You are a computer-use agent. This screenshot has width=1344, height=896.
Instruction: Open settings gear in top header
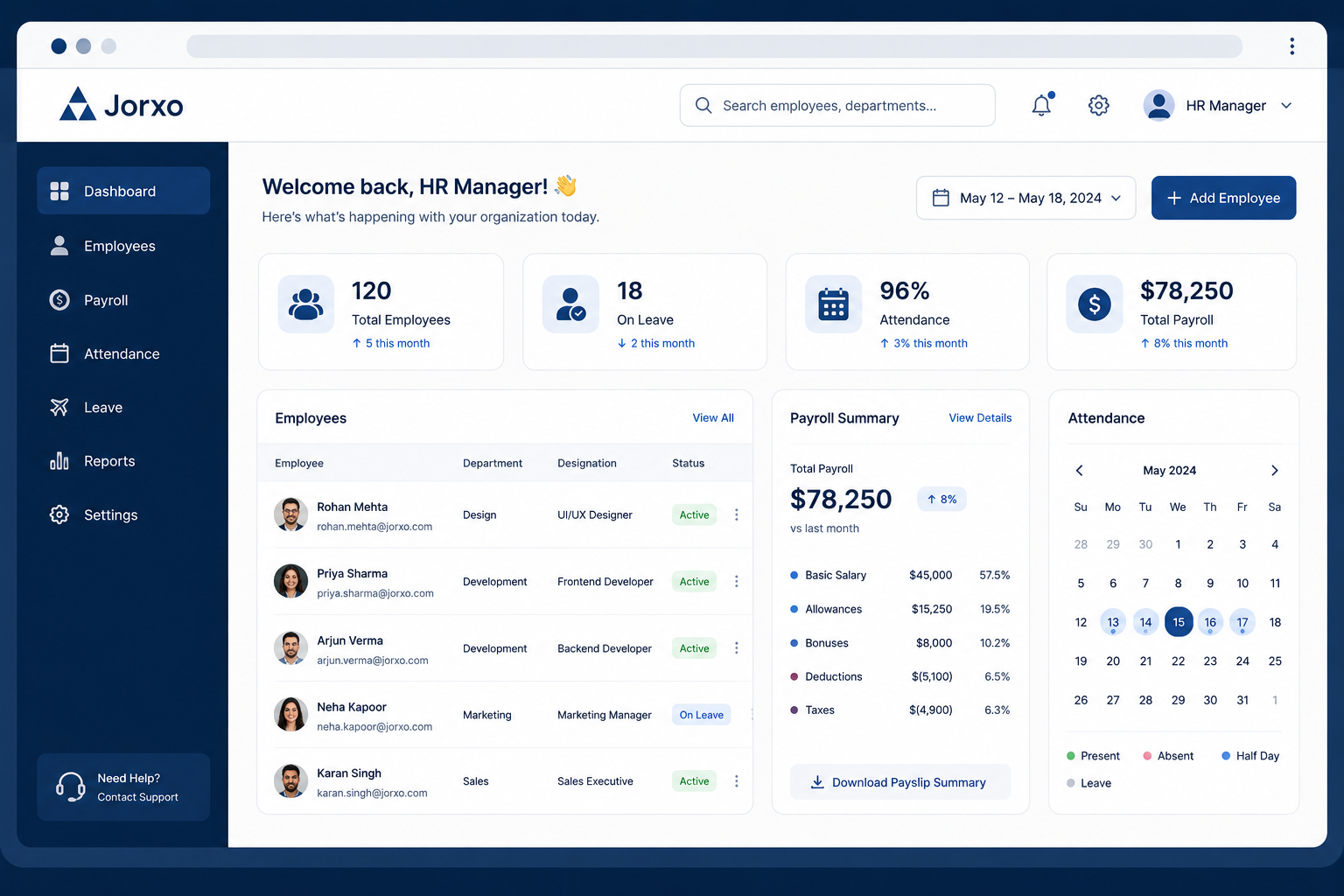(1099, 105)
